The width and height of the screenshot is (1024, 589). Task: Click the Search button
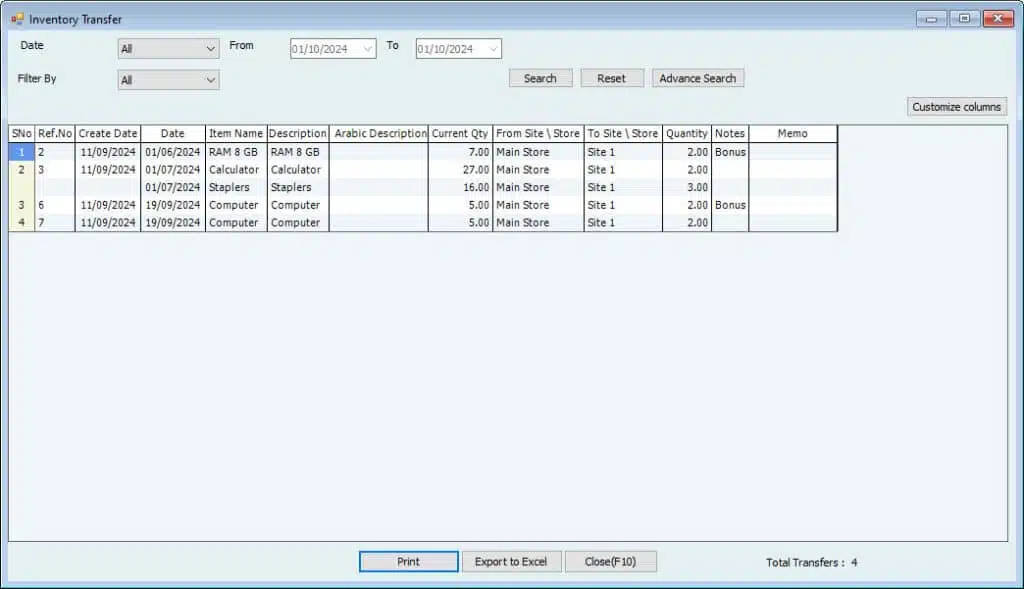[540, 78]
